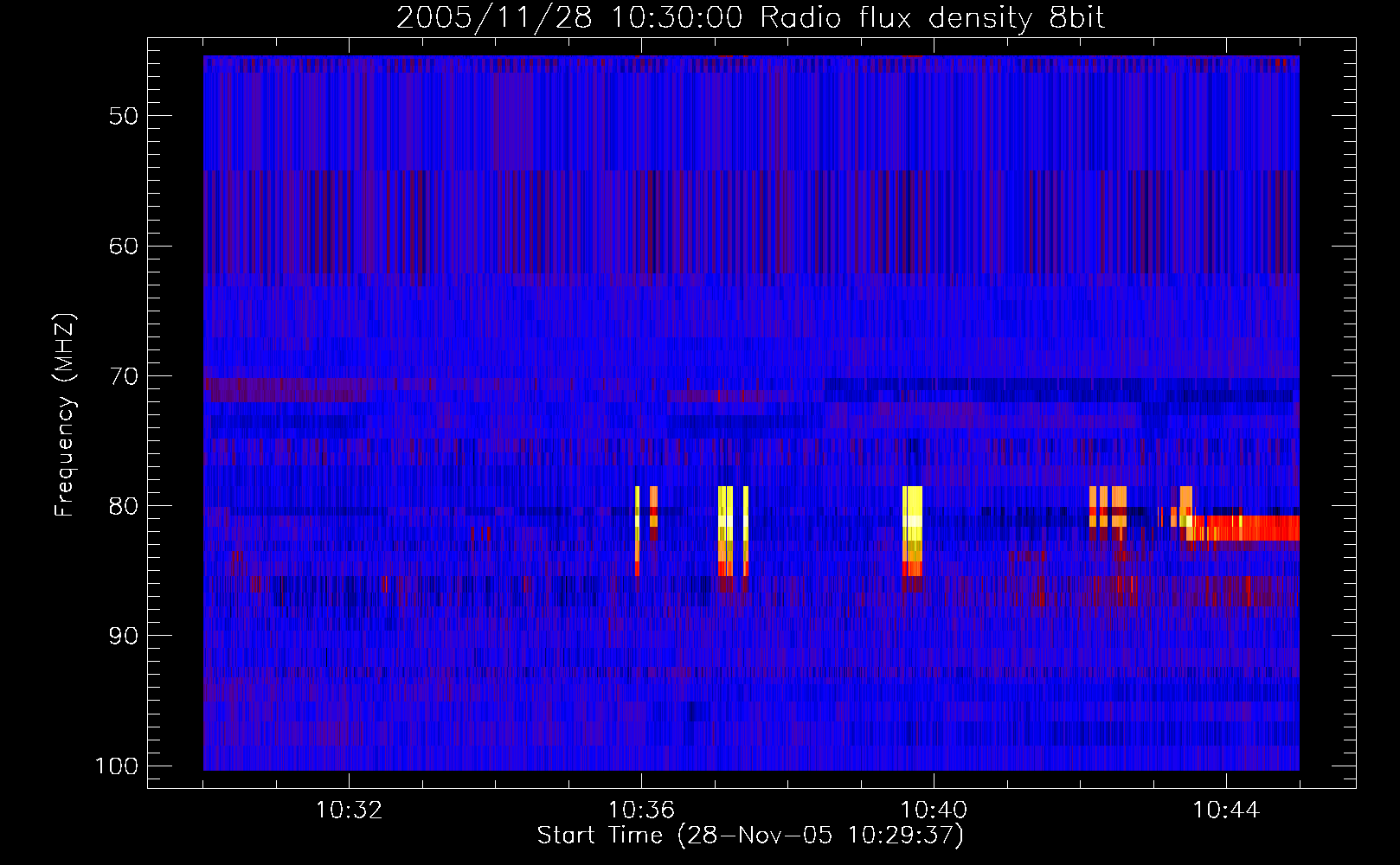
Task: Click the 100 MHz frequency tick label
Action: click(x=117, y=766)
